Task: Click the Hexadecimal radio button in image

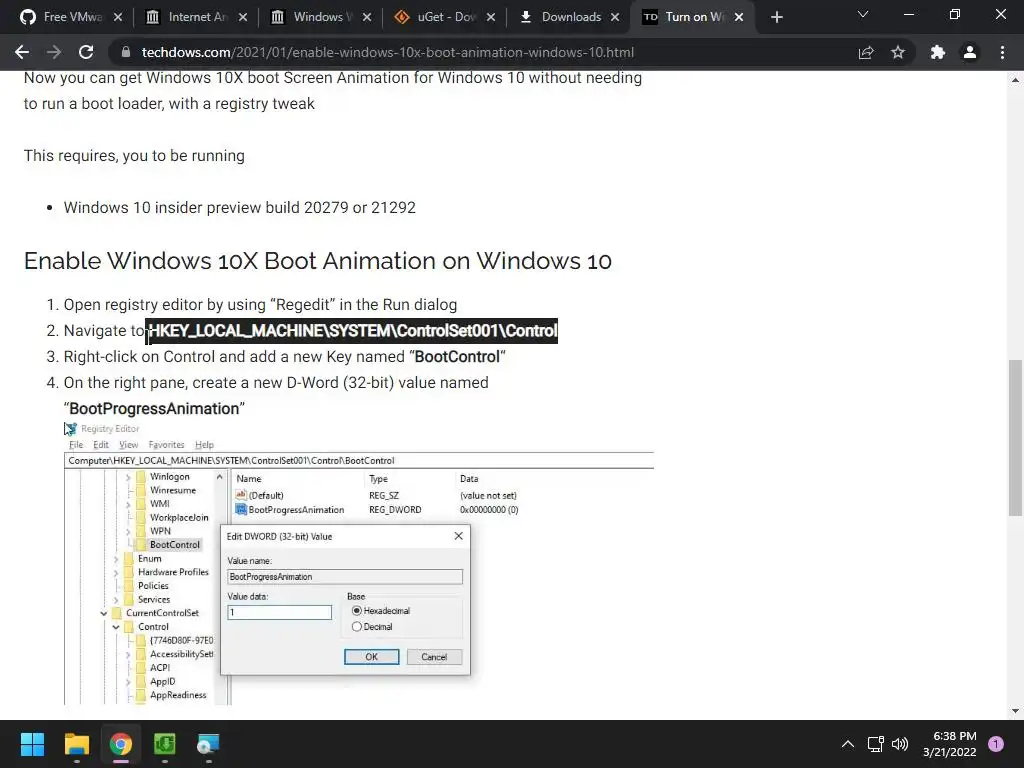Action: 357,611
